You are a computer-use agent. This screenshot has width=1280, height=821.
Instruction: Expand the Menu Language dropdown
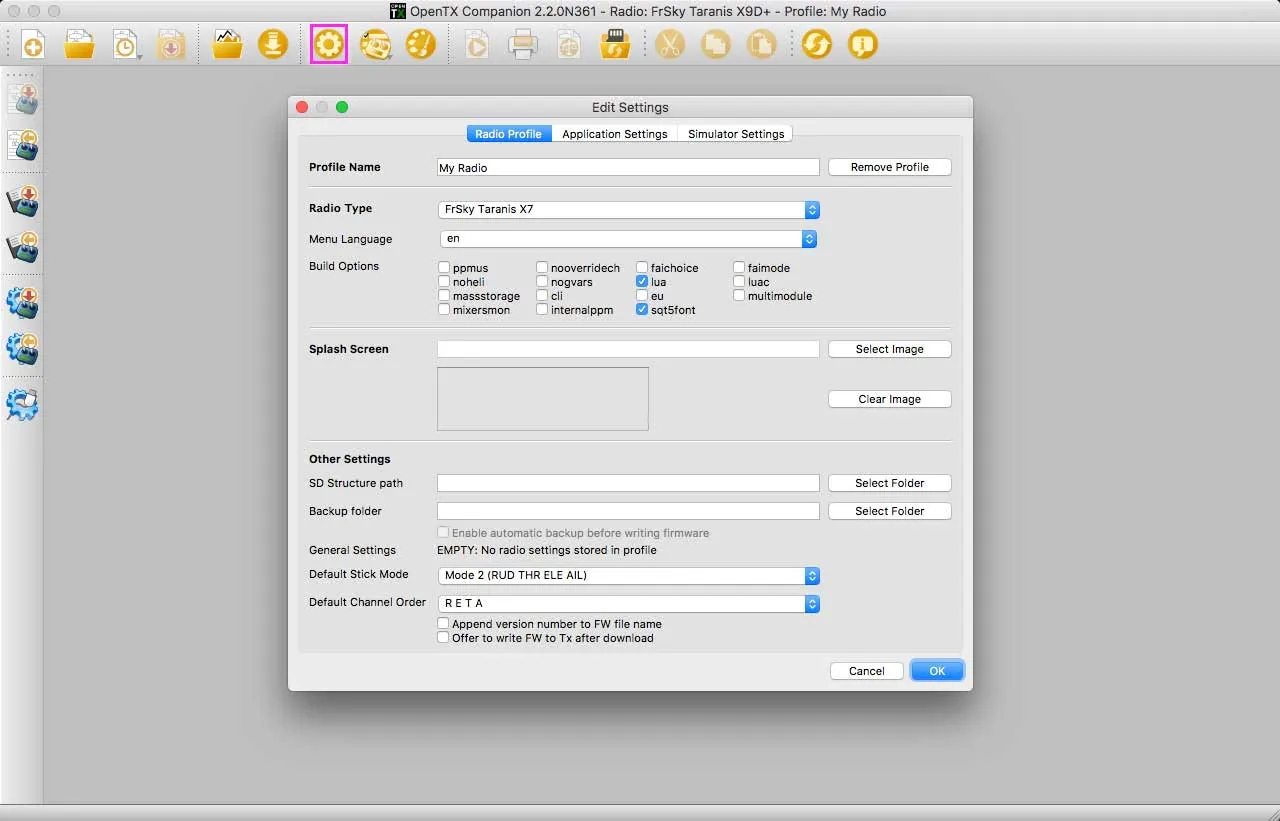629,239
